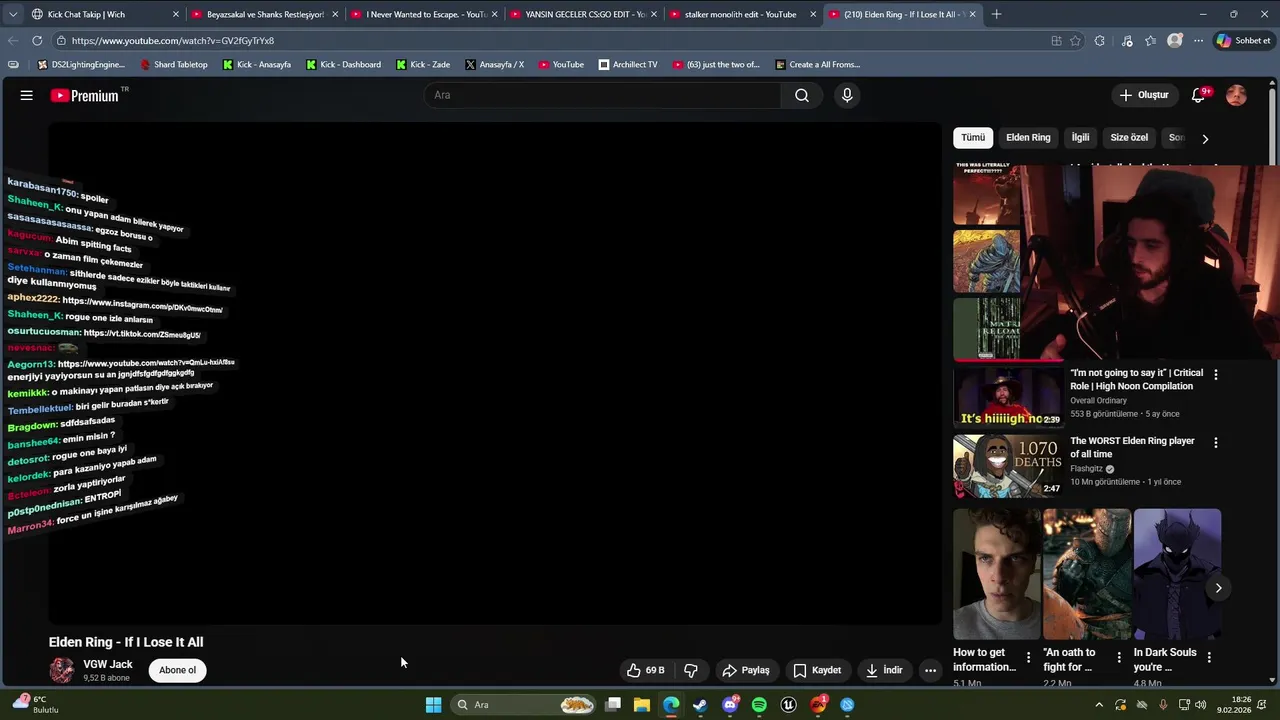Open the YouTube account avatar menu
The height and width of the screenshot is (720, 1280).
1236,95
